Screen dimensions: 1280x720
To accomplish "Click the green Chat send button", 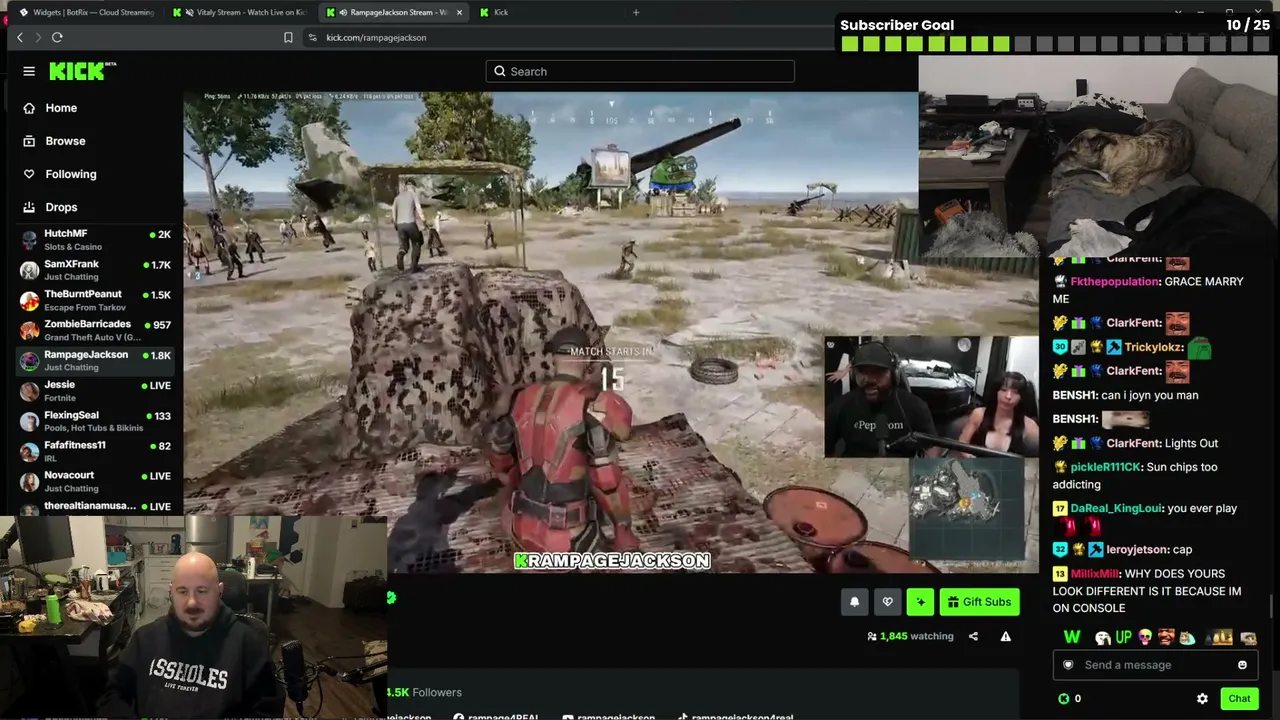I will click(x=1239, y=698).
